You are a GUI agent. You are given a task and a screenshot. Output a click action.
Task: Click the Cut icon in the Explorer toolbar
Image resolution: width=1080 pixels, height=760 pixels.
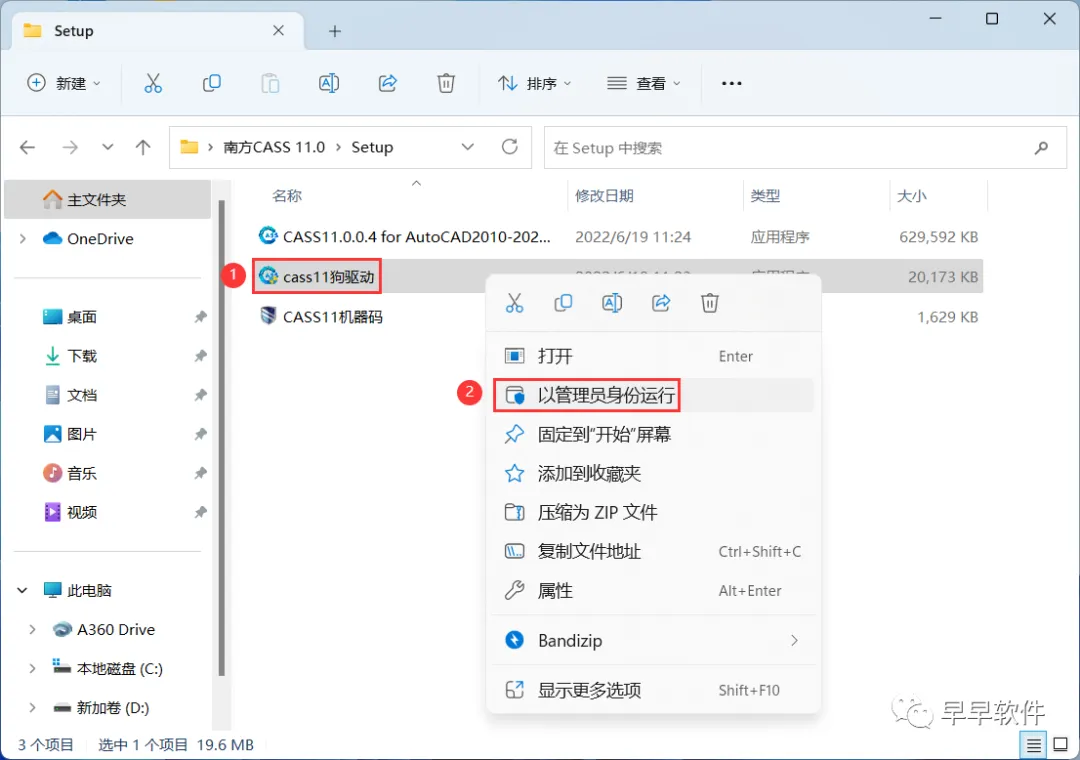(153, 83)
